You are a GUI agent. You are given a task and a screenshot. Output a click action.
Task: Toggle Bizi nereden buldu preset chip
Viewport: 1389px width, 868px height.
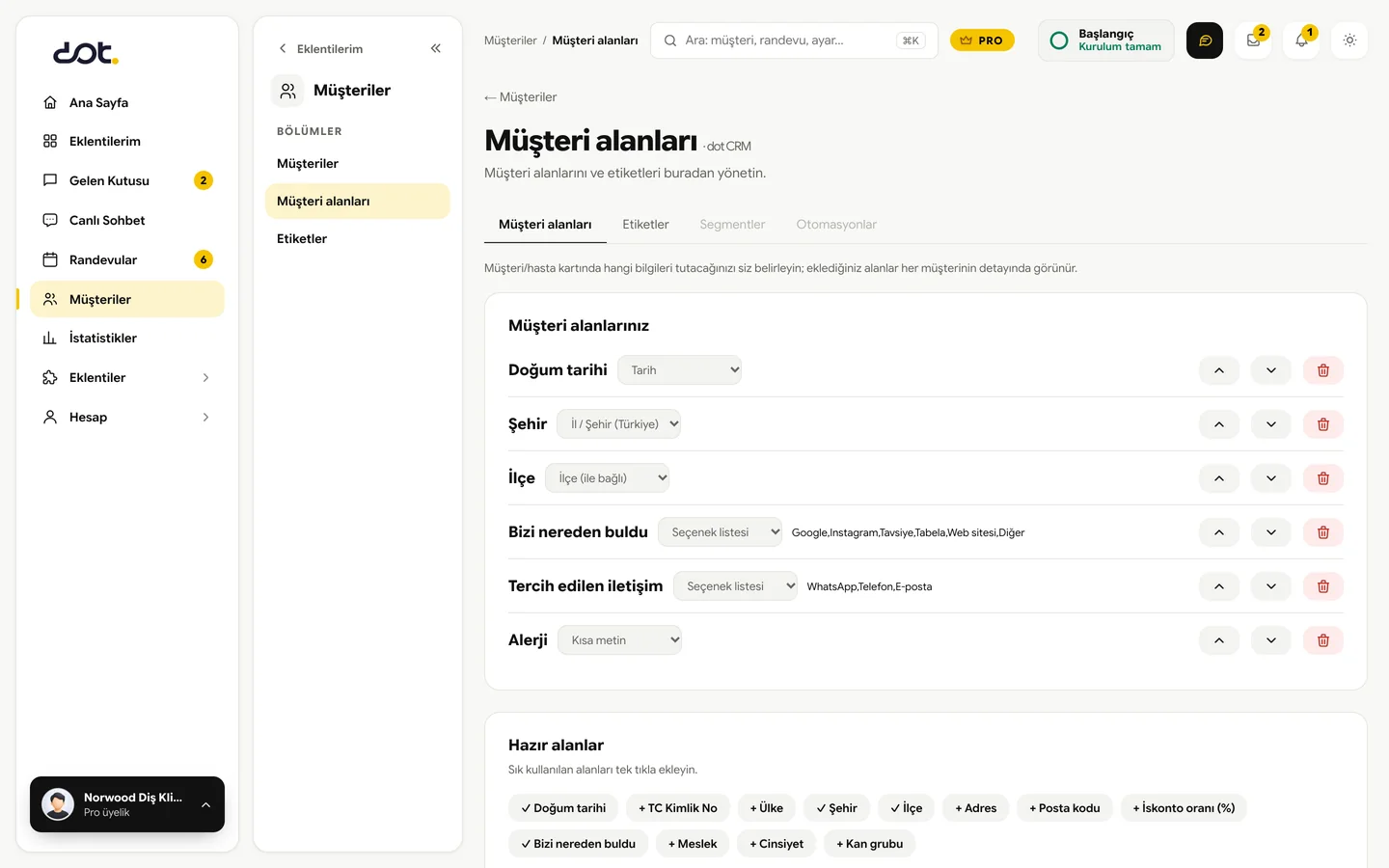click(578, 844)
